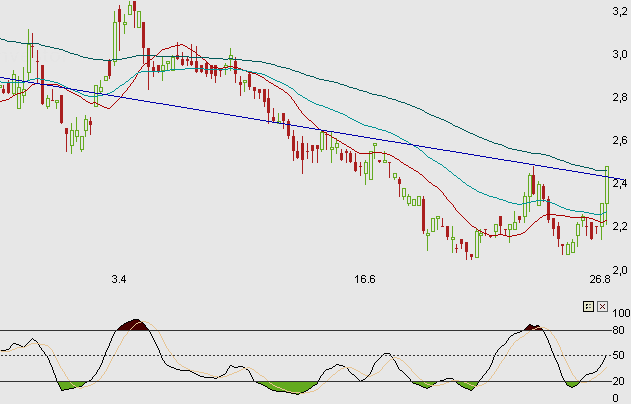Click the oscillator 0 scale label
631x404 pixels.
coord(620,398)
